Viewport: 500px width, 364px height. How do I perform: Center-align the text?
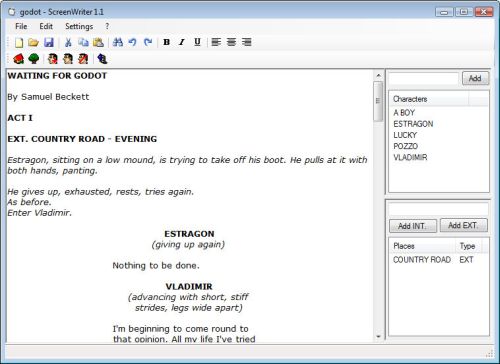click(231, 42)
